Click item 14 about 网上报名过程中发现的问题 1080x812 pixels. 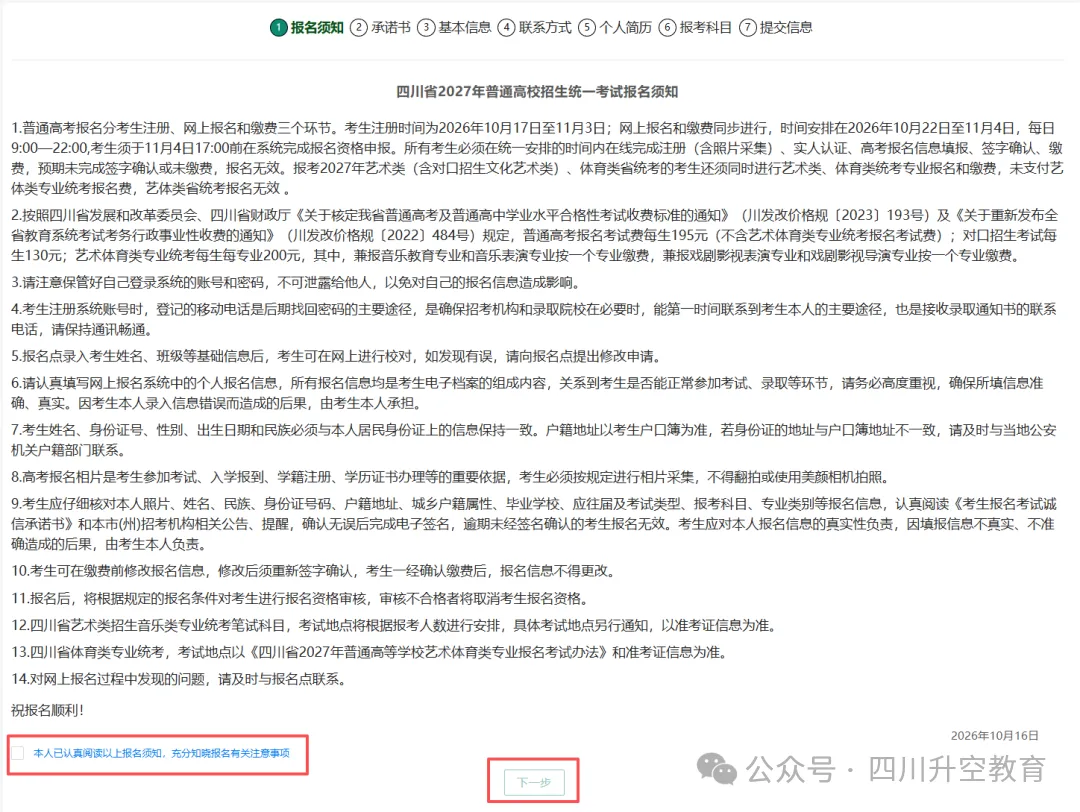(x=180, y=679)
